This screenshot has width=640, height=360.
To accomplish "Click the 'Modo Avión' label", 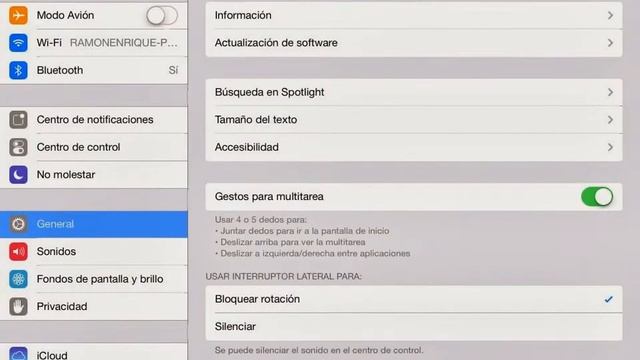I will click(65, 16).
